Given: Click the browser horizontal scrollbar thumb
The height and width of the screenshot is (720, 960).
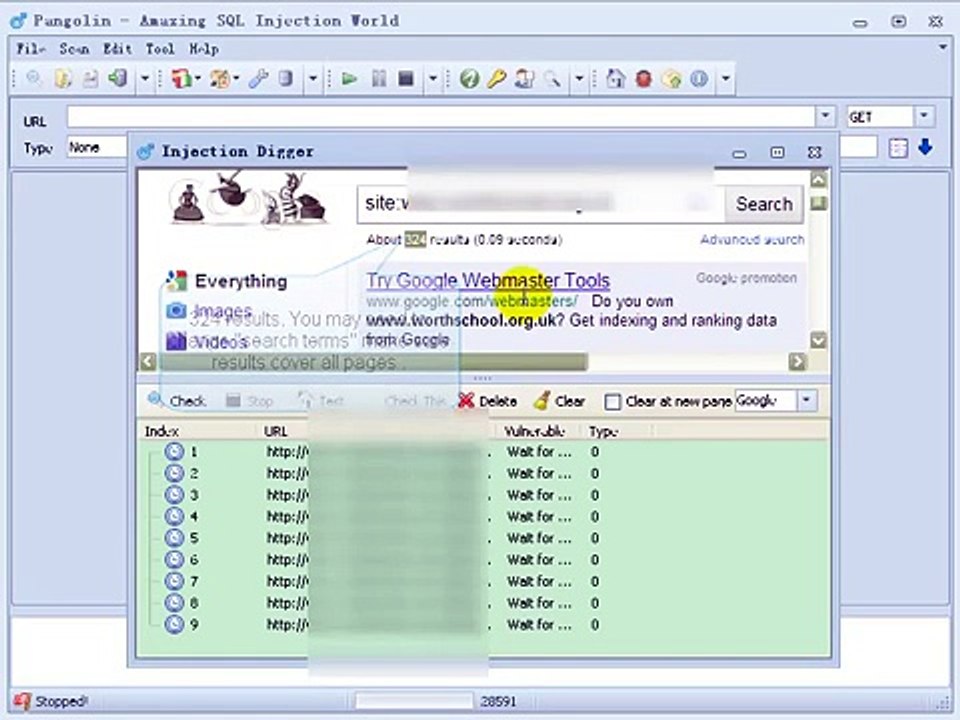Looking at the screenshot, I should (x=373, y=362).
